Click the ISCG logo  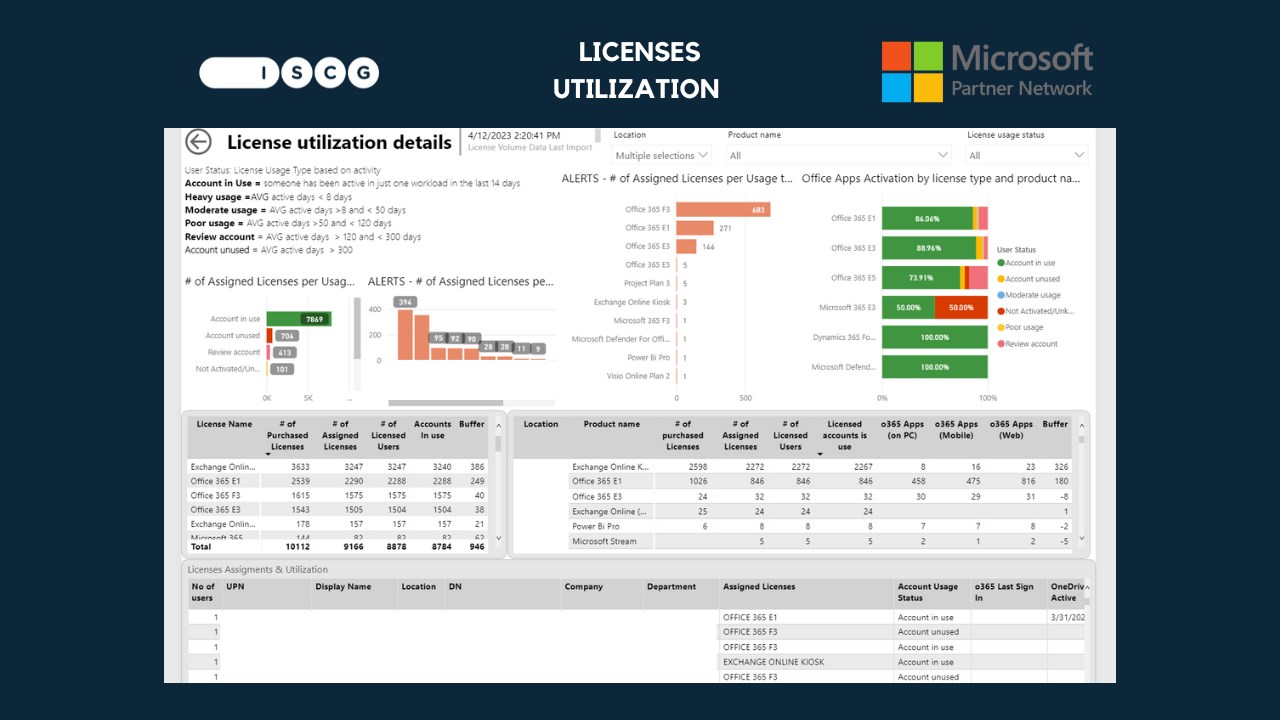point(289,72)
